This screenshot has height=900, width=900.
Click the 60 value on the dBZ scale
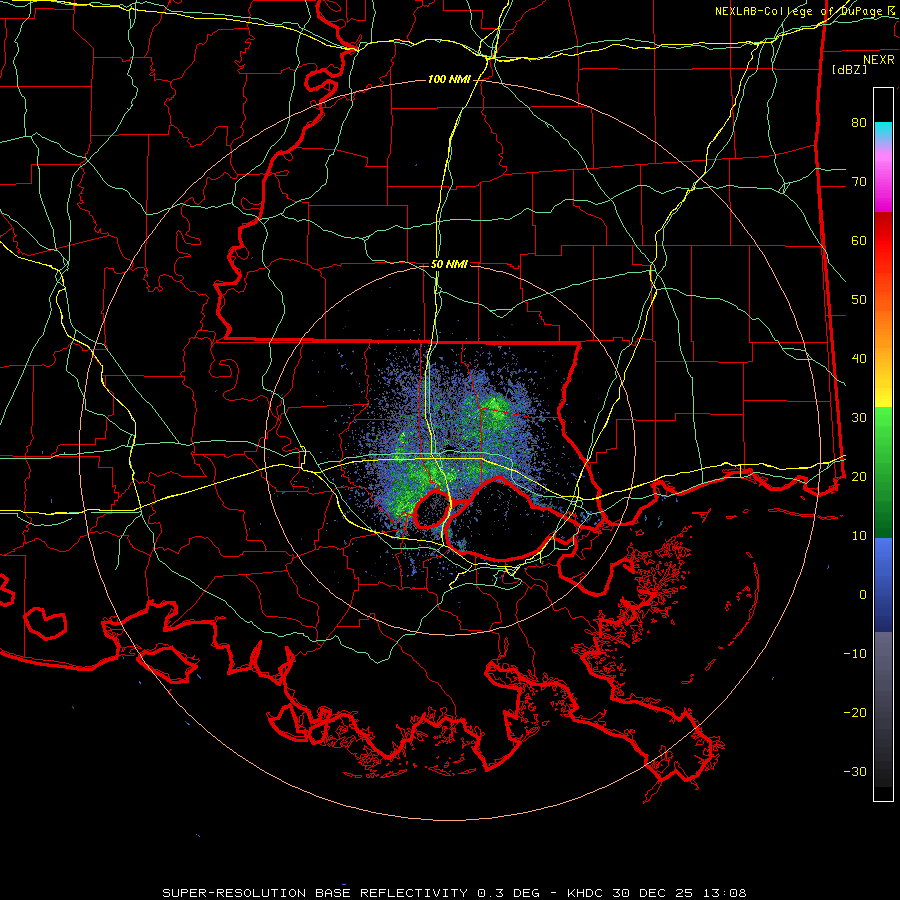click(x=859, y=240)
